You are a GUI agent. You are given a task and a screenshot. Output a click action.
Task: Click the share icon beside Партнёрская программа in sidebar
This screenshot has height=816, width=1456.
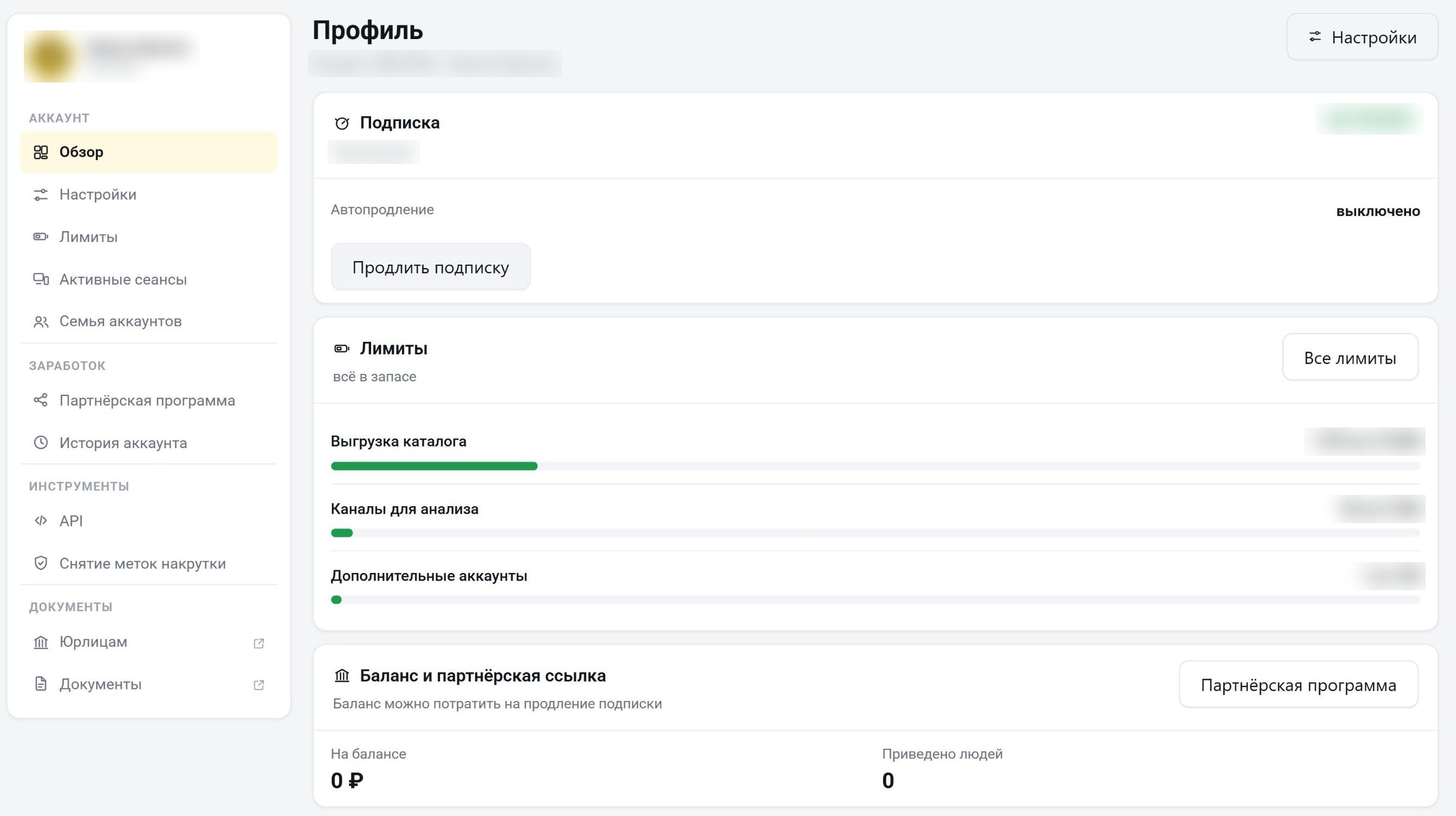(41, 400)
